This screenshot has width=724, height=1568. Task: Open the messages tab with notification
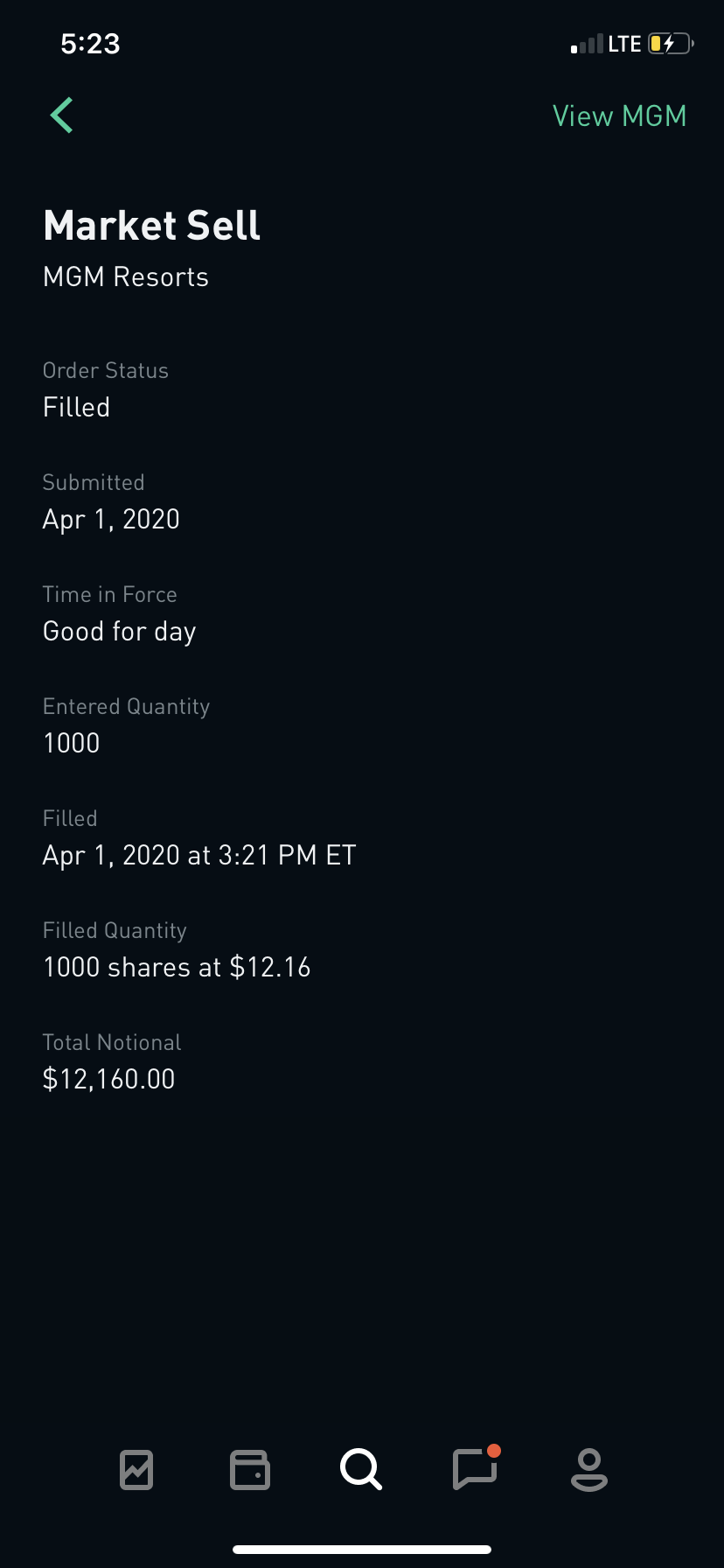[475, 1469]
